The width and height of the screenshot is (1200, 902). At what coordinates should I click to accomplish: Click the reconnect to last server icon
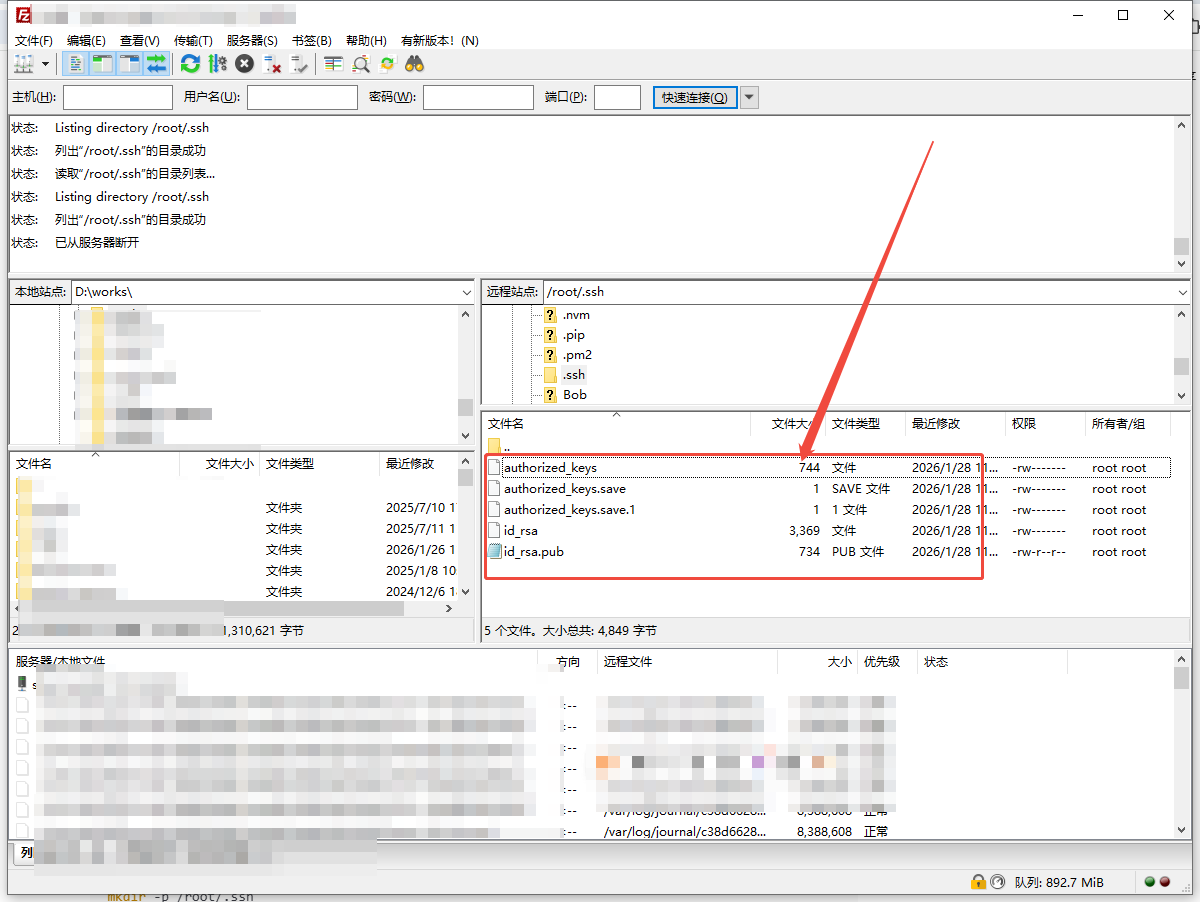298,64
